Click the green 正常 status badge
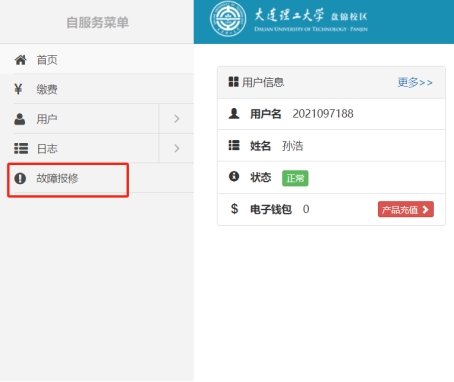The image size is (454, 382). click(x=295, y=178)
